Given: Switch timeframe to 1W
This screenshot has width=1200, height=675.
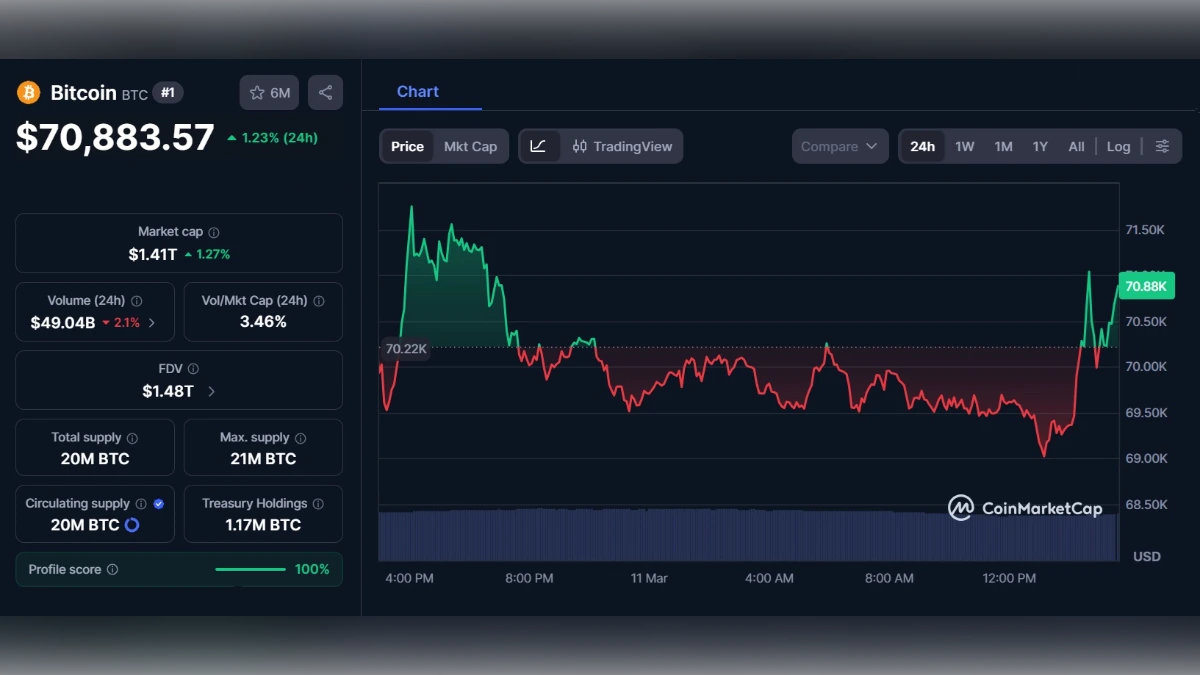Looking at the screenshot, I should pyautogui.click(x=964, y=145).
